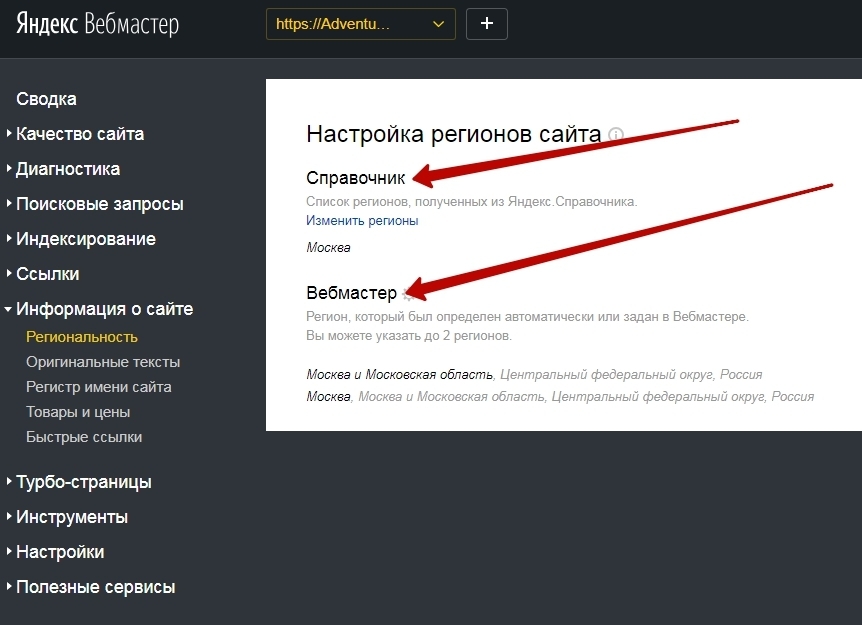Open Оригинальные тексты page
The image size is (862, 625).
point(104,362)
